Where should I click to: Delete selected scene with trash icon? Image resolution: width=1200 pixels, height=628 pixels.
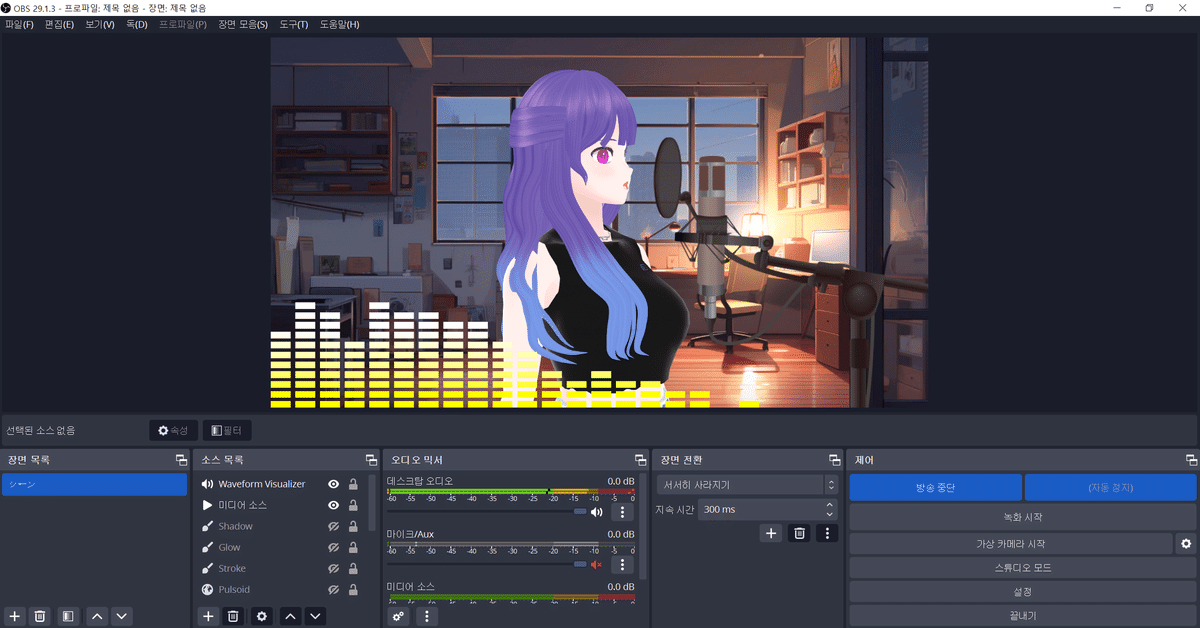point(40,616)
